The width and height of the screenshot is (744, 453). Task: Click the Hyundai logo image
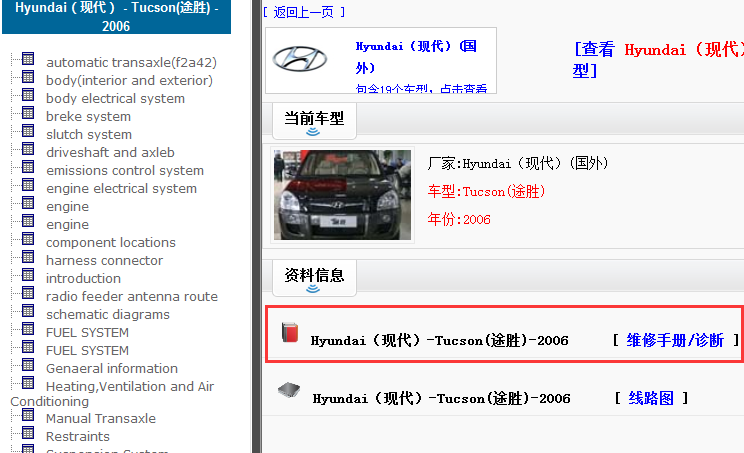point(299,59)
